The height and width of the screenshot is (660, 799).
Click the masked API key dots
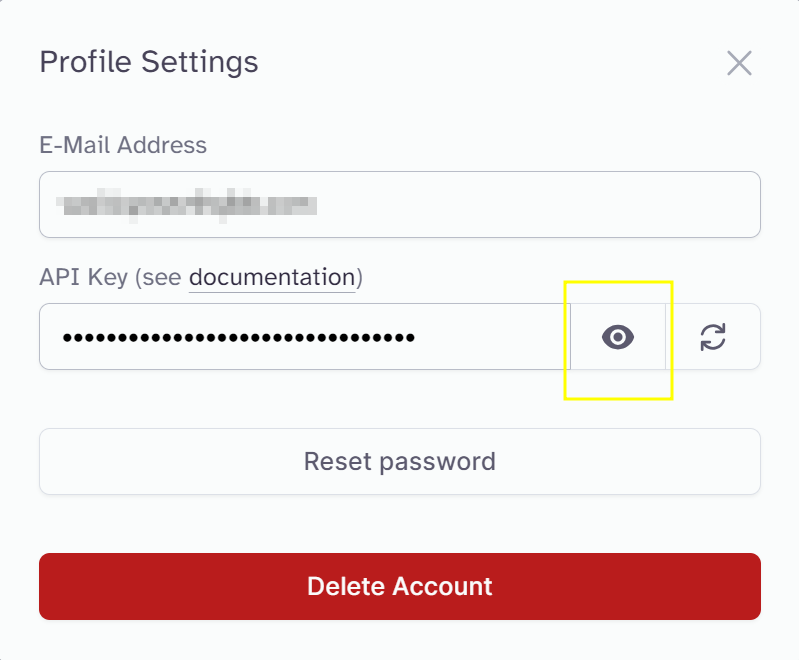pyautogui.click(x=238, y=338)
